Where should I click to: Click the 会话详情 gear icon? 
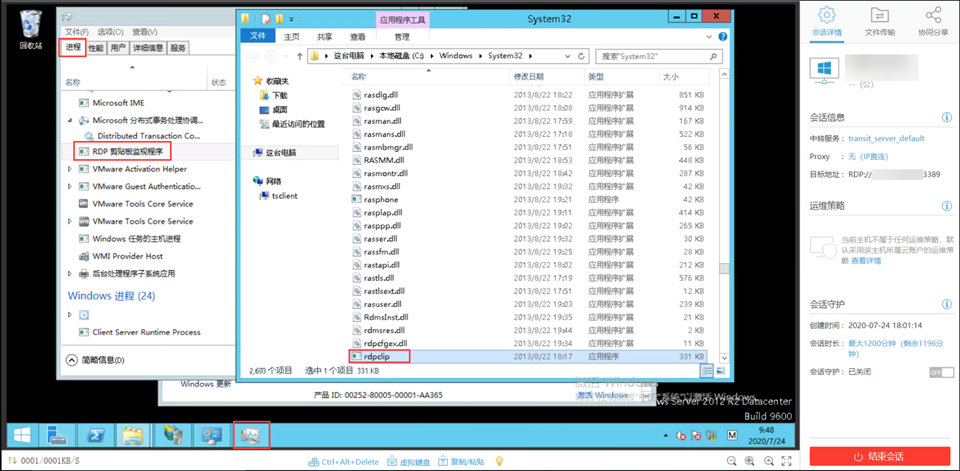(827, 15)
